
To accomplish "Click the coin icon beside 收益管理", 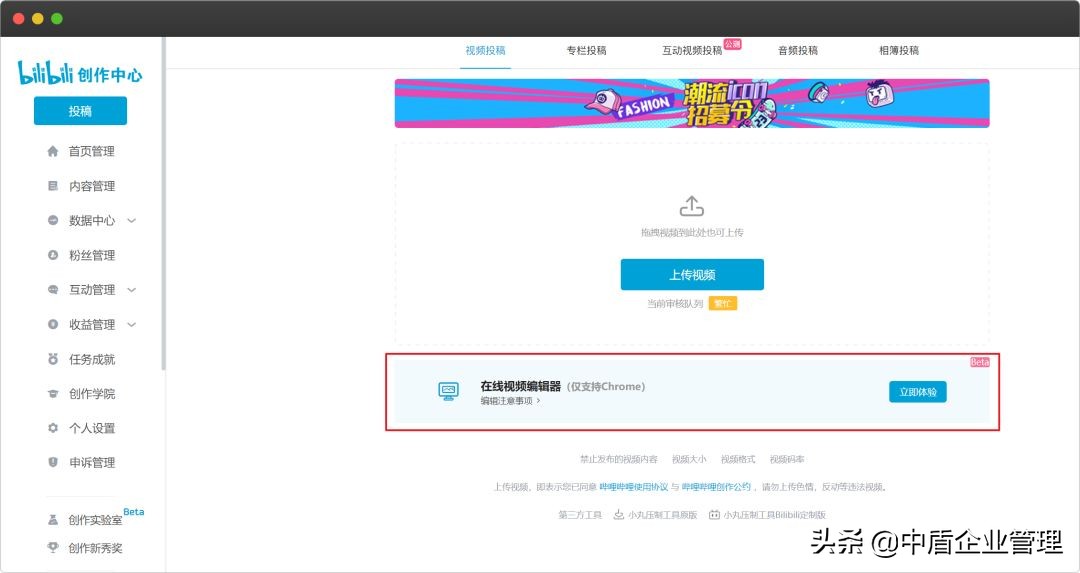I will pos(53,324).
